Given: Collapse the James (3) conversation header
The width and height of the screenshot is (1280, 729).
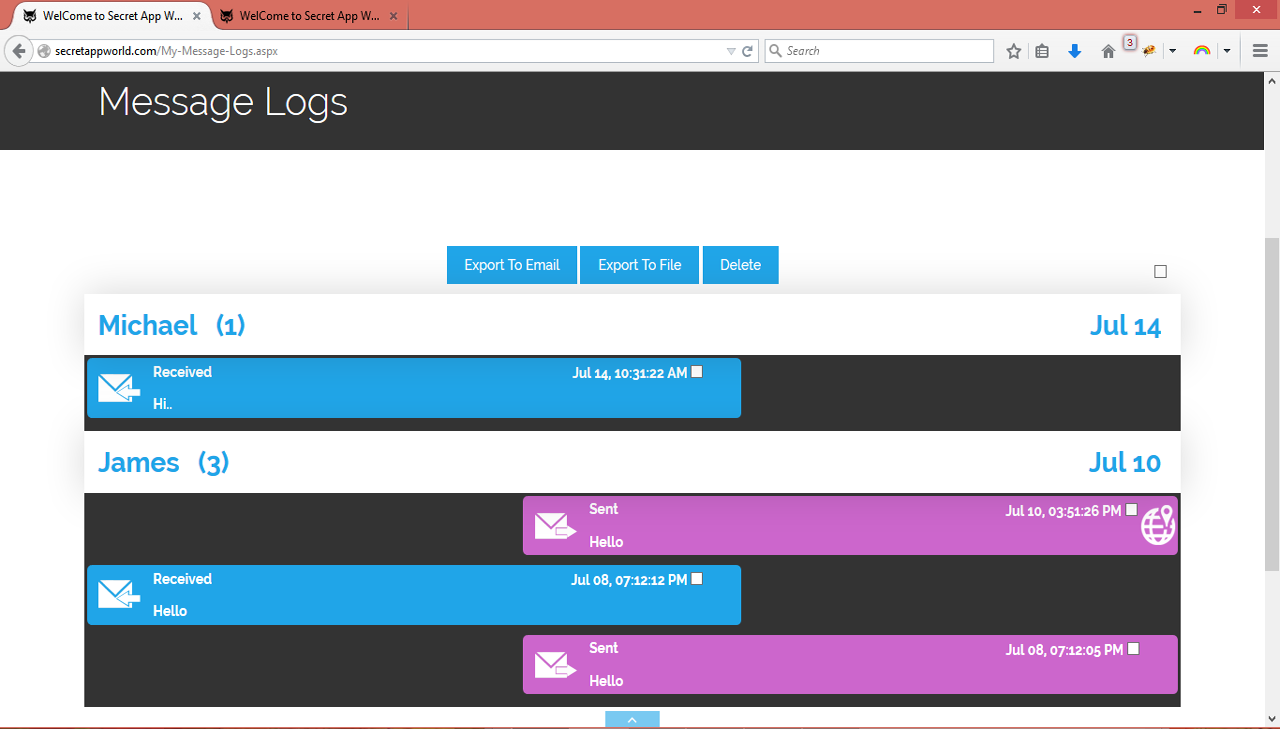Looking at the screenshot, I should coord(632,462).
